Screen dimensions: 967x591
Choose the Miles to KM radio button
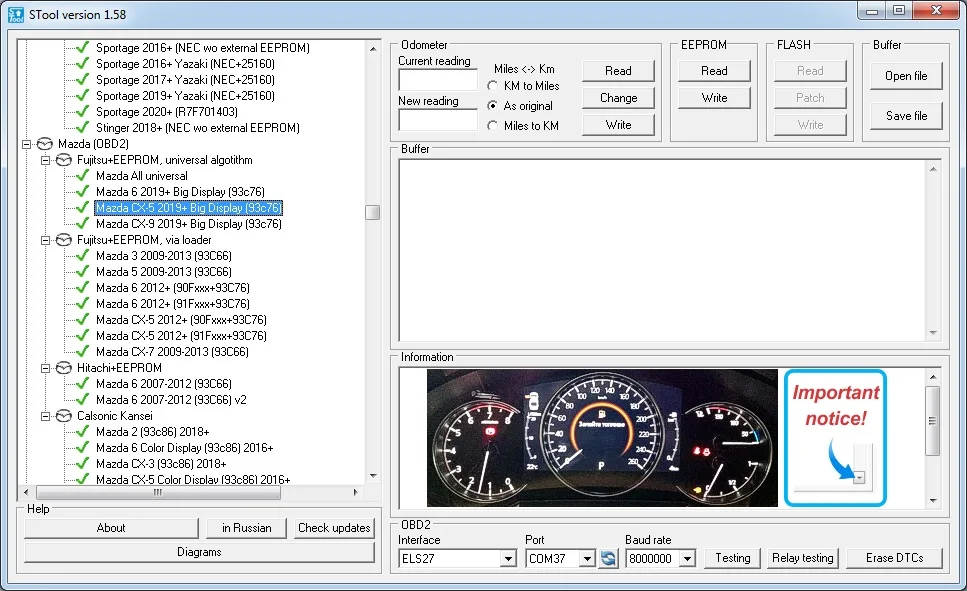coord(493,126)
